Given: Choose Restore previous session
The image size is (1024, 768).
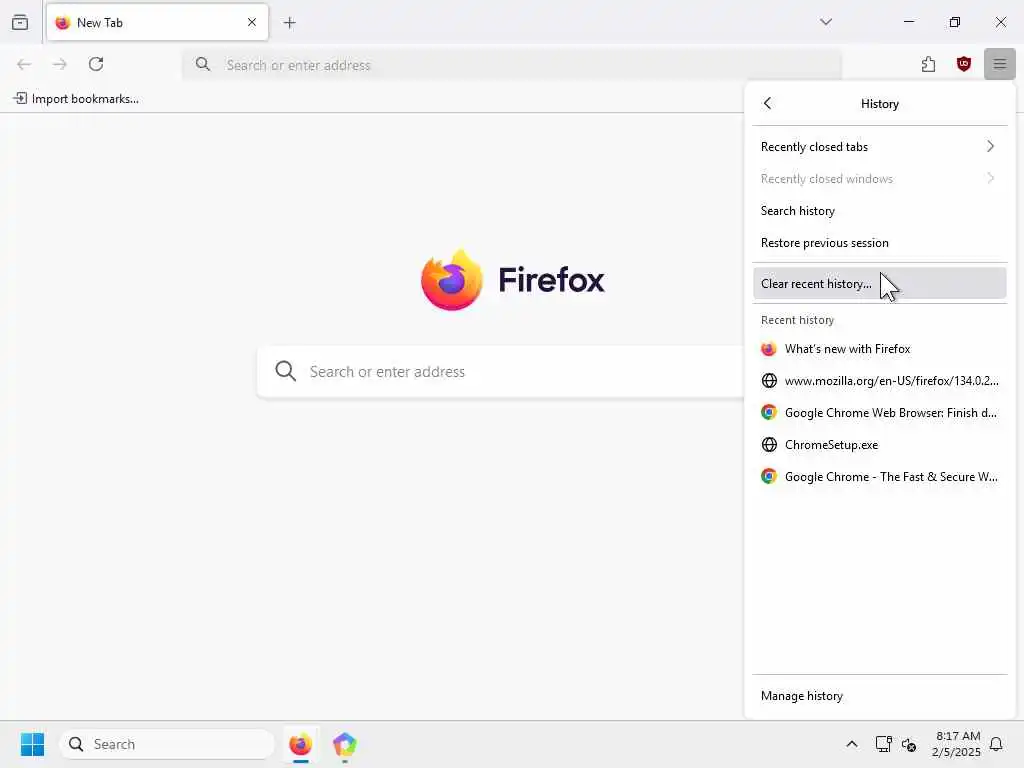Looking at the screenshot, I should pyautogui.click(x=879, y=242).
